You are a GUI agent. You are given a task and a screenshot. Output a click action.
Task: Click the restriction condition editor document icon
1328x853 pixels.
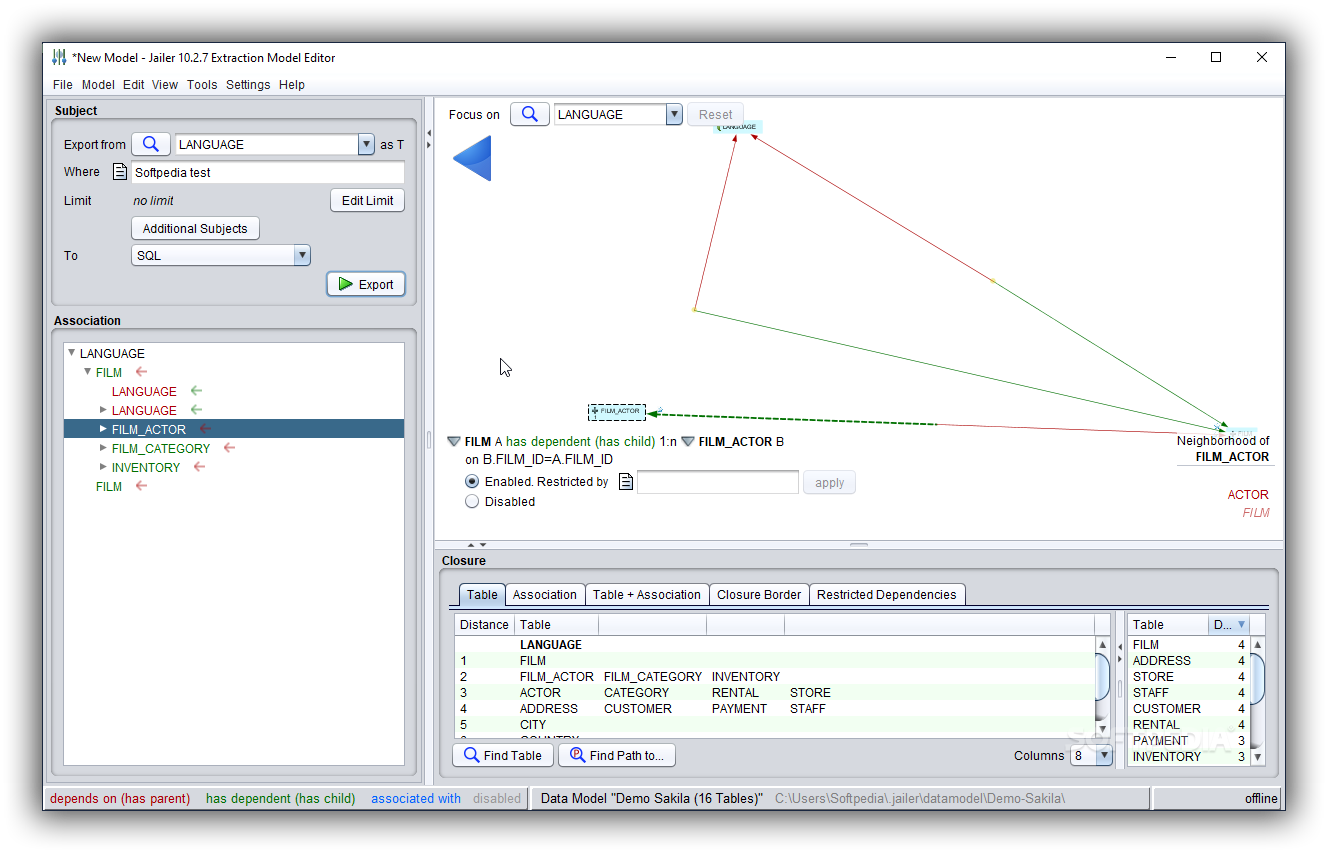coord(626,482)
